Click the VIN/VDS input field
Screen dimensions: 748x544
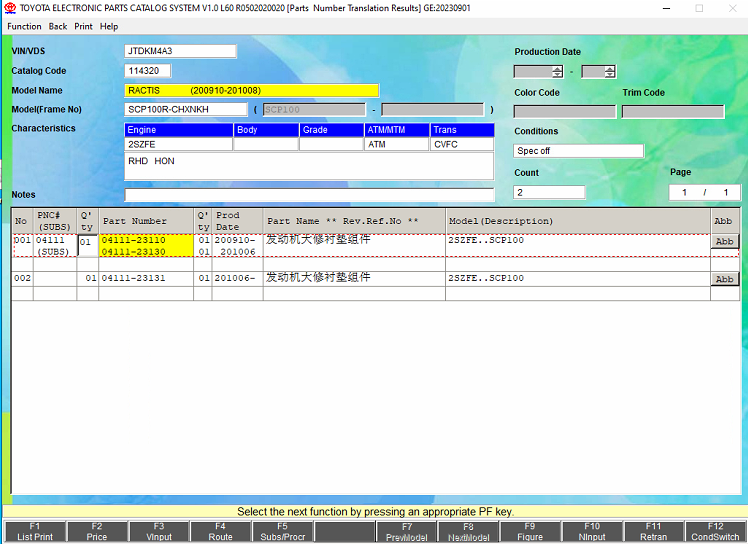pyautogui.click(x=180, y=51)
